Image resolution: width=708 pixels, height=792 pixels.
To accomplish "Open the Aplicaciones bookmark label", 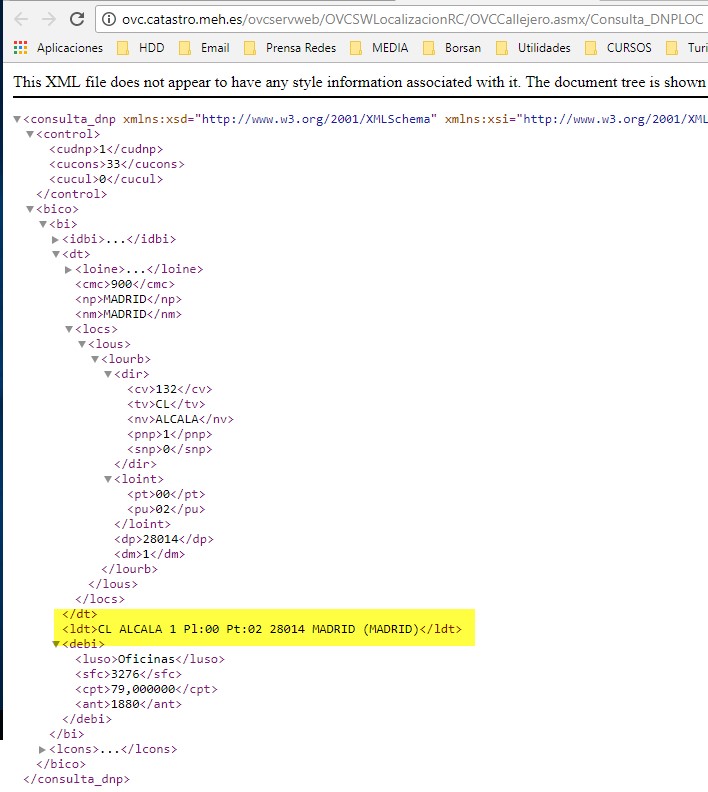I will pyautogui.click(x=70, y=47).
